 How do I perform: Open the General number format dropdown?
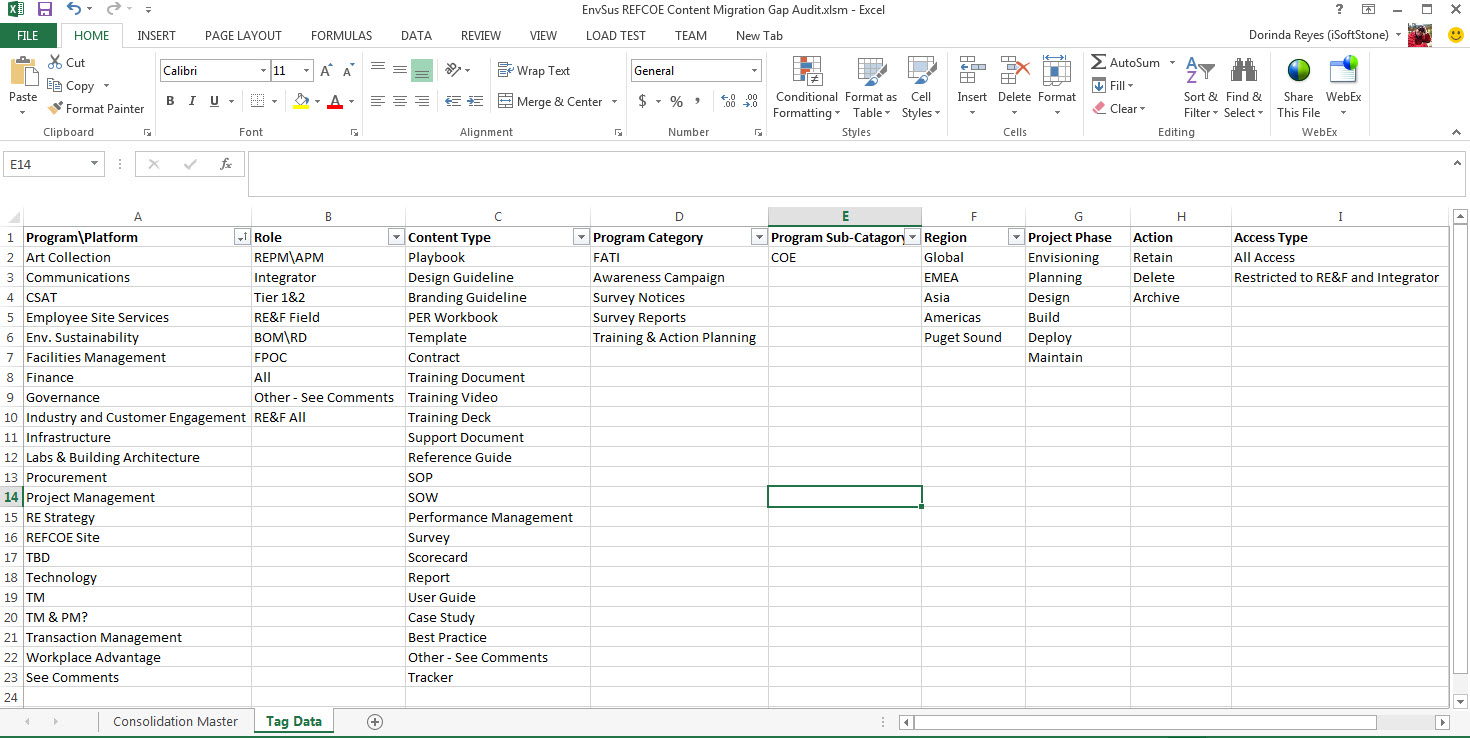point(754,71)
